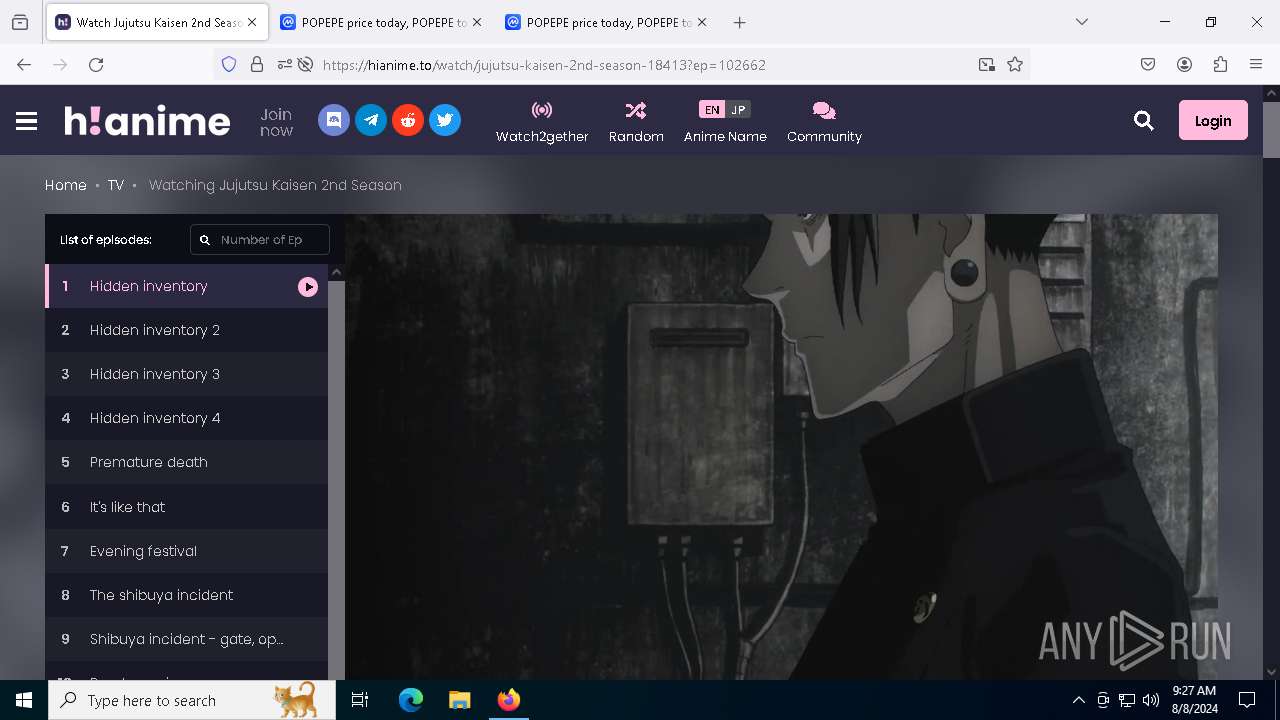Open File Explorer from taskbar
Screen dimensions: 1280x720
(459, 700)
